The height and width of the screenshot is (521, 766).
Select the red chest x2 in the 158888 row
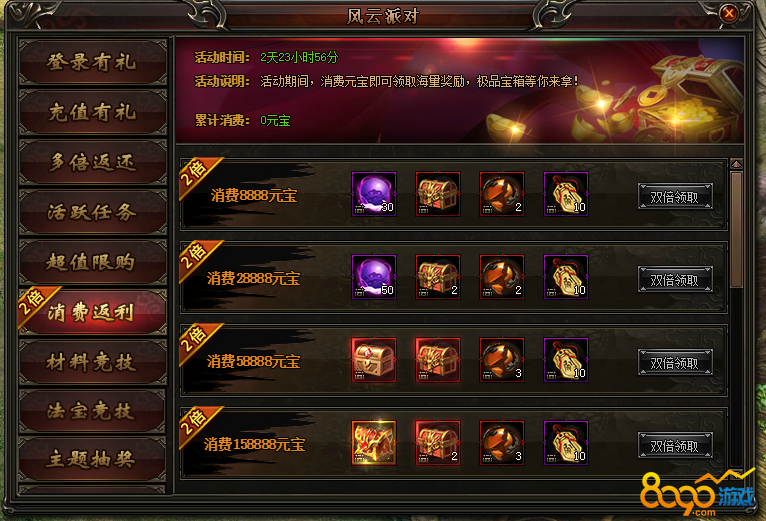438,443
